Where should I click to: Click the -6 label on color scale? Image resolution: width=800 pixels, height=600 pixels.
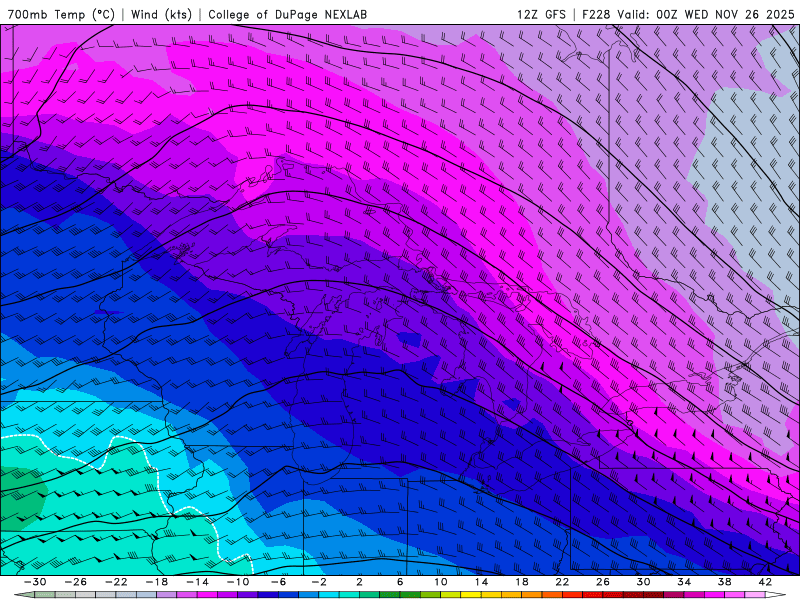coord(279,582)
